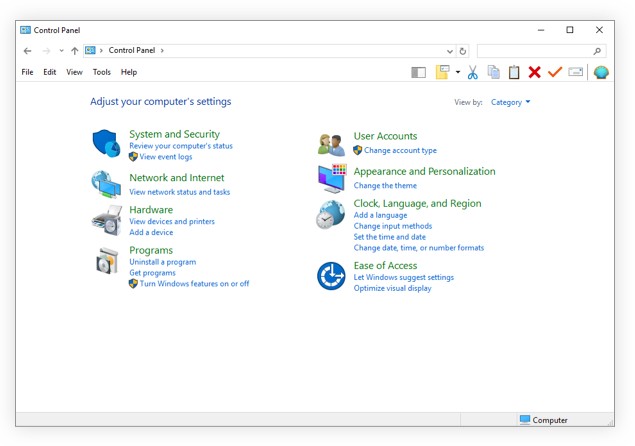Open the System and Security shield icon

105,144
